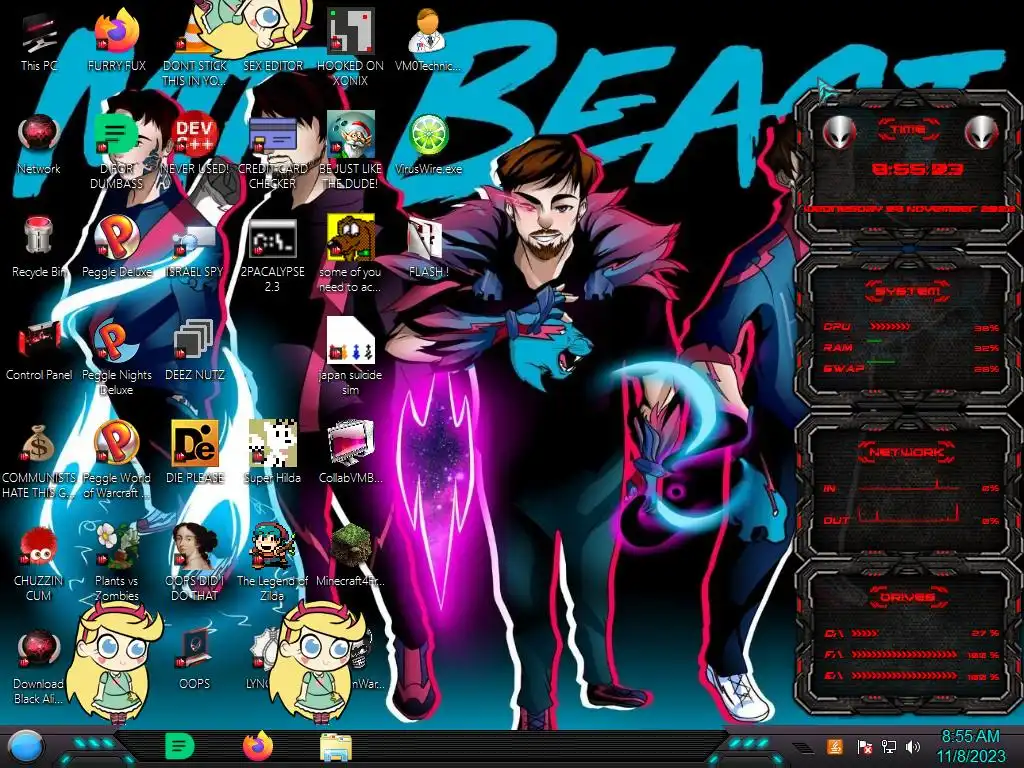Open the Action Center flag tray icon
Screen dimensions: 1024x768
click(864, 746)
